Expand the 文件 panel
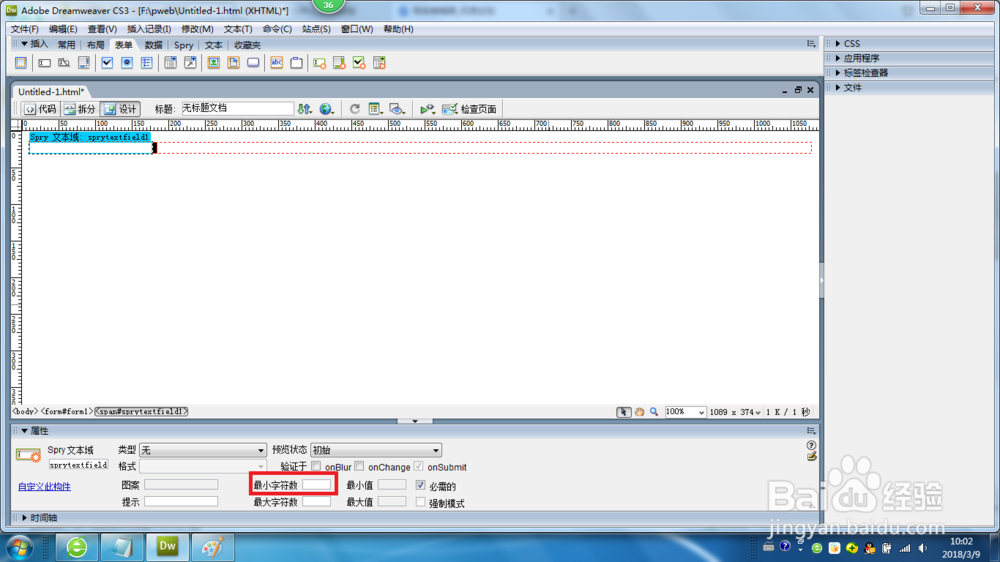This screenshot has height=562, width=1000. [x=838, y=87]
